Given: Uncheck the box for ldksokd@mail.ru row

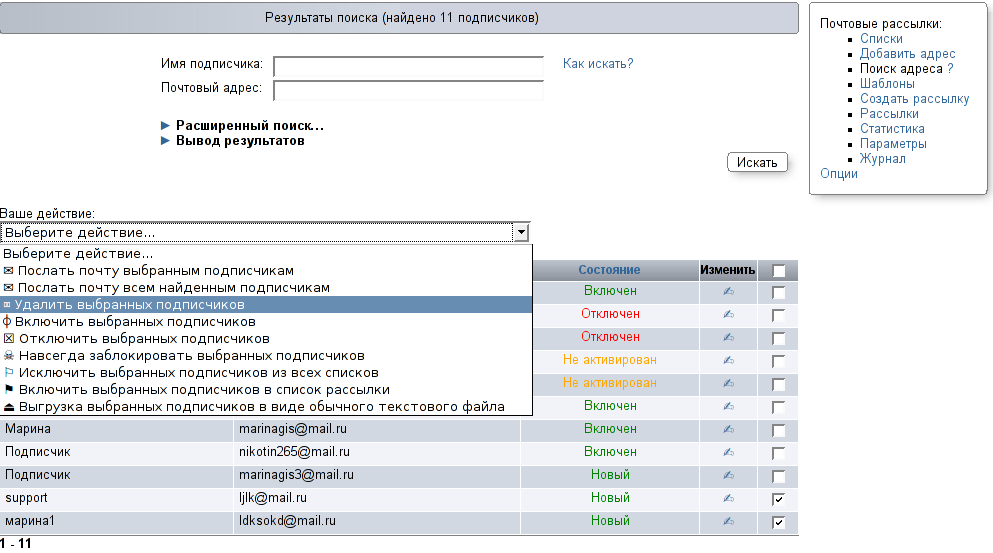Looking at the screenshot, I should point(778,523).
